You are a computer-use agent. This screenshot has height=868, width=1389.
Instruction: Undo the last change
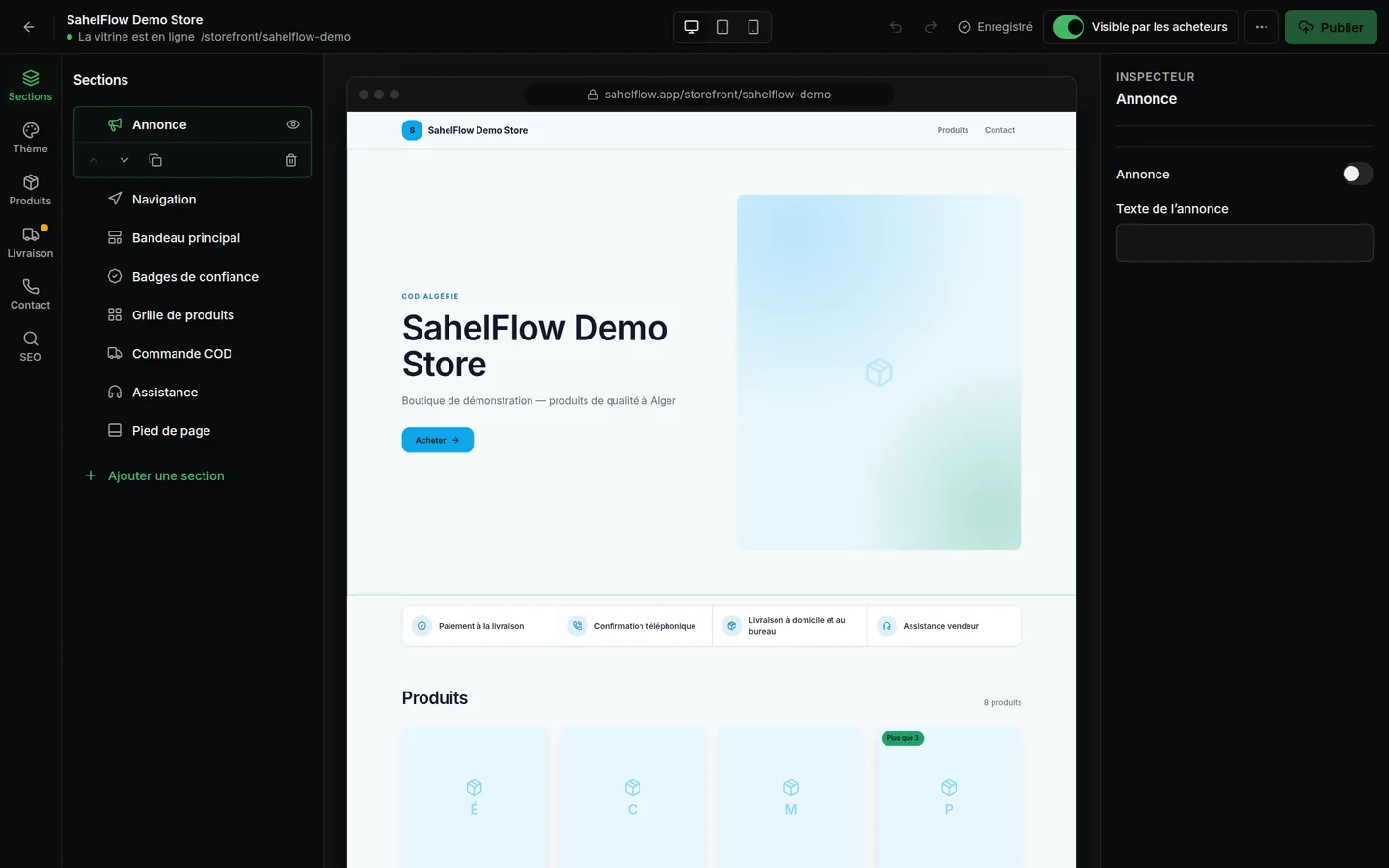[896, 27]
